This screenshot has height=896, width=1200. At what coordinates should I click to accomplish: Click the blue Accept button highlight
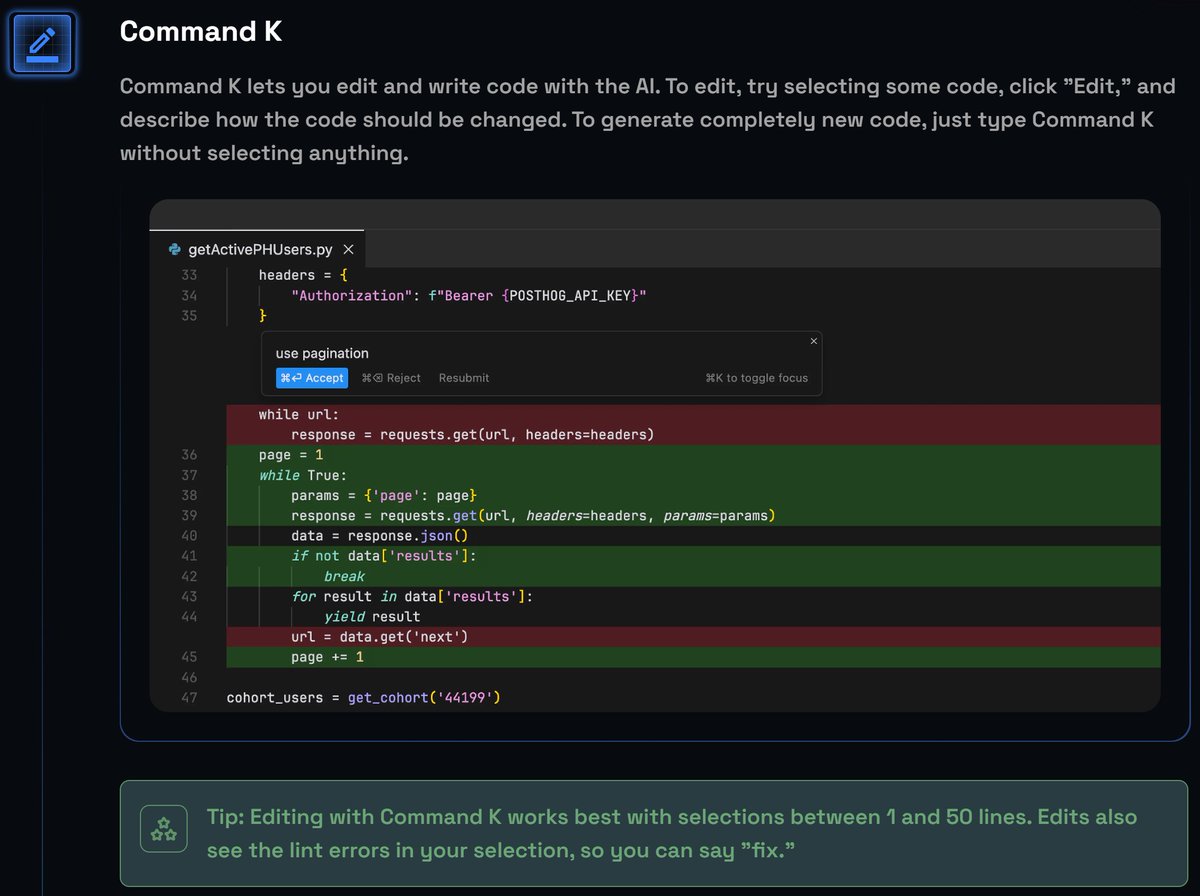311,378
